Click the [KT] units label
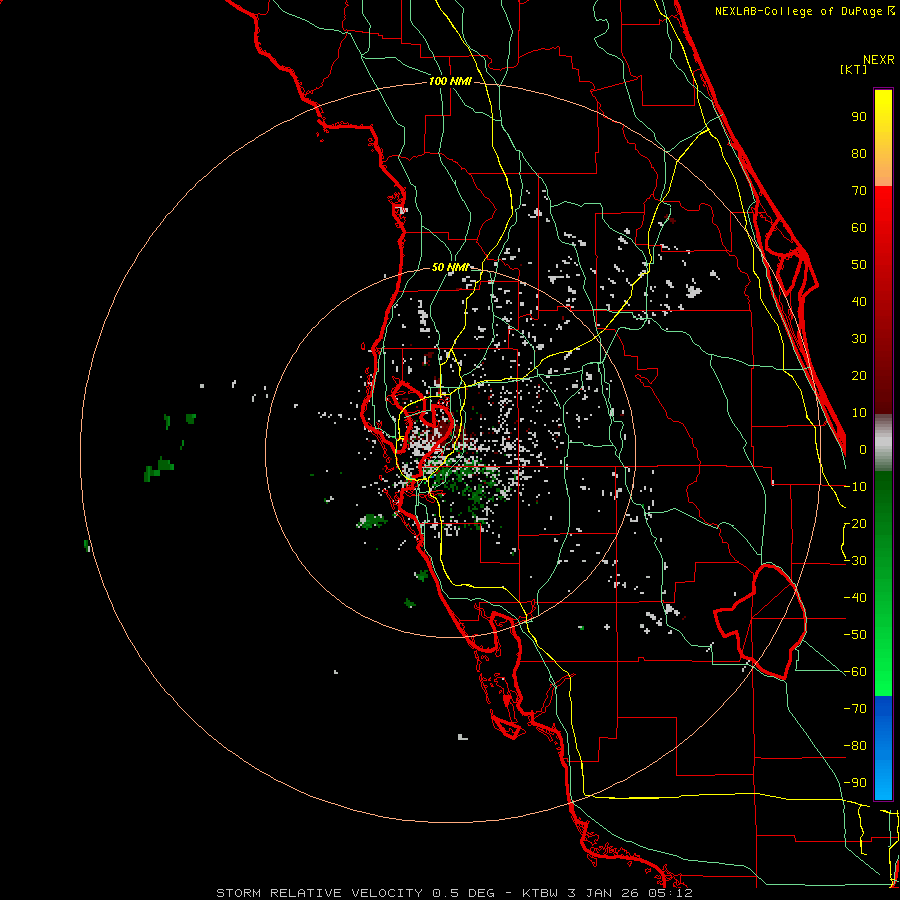The width and height of the screenshot is (900, 900). pyautogui.click(x=854, y=69)
